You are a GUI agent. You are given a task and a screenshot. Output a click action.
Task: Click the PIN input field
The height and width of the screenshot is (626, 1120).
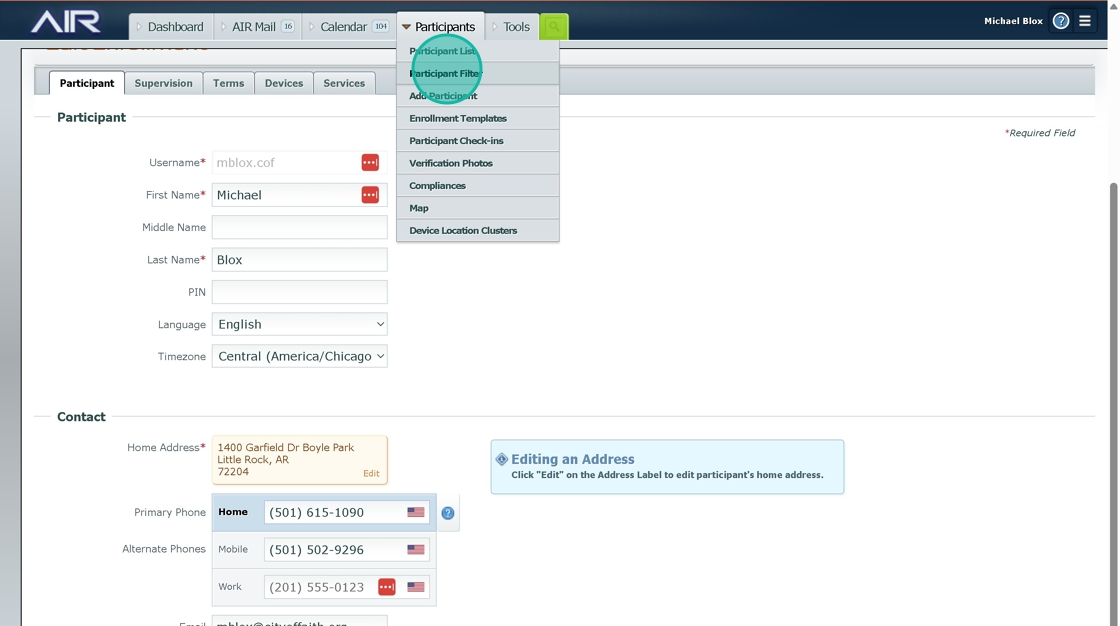tap(299, 292)
